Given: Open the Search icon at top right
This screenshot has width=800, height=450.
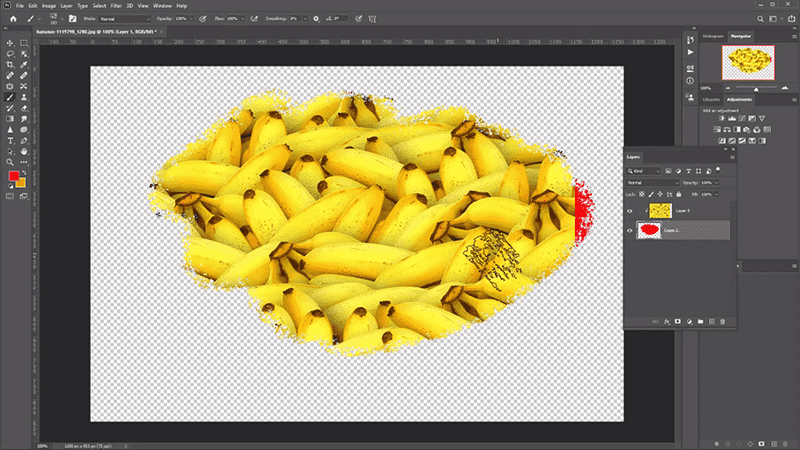Looking at the screenshot, I should pyautogui.click(x=760, y=19).
